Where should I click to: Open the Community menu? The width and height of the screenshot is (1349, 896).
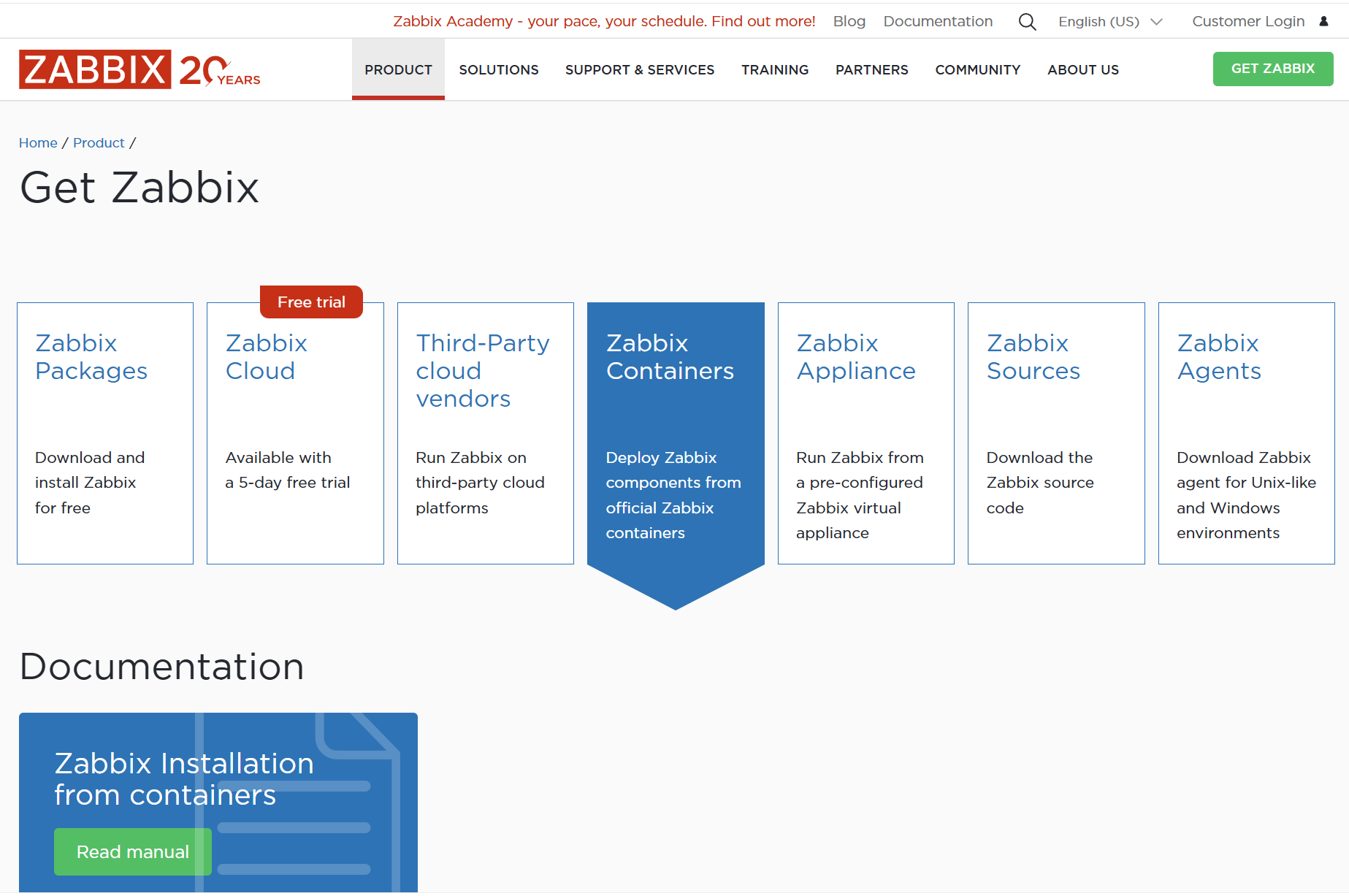pyautogui.click(x=977, y=70)
